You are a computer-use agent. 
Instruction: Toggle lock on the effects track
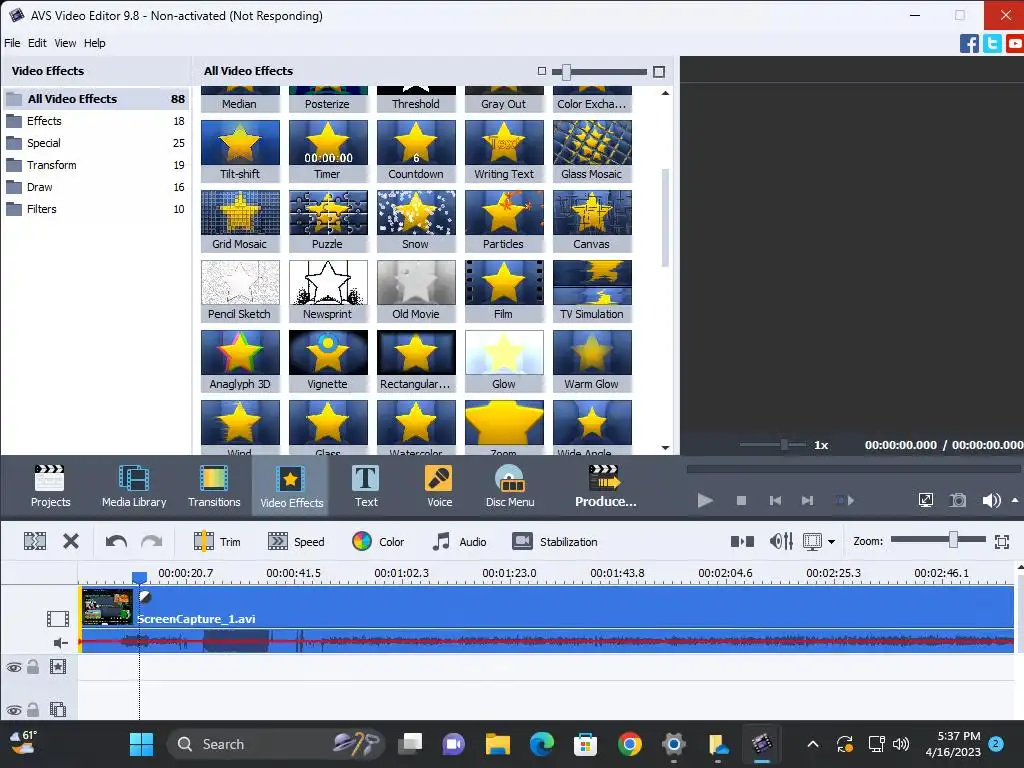tap(33, 667)
